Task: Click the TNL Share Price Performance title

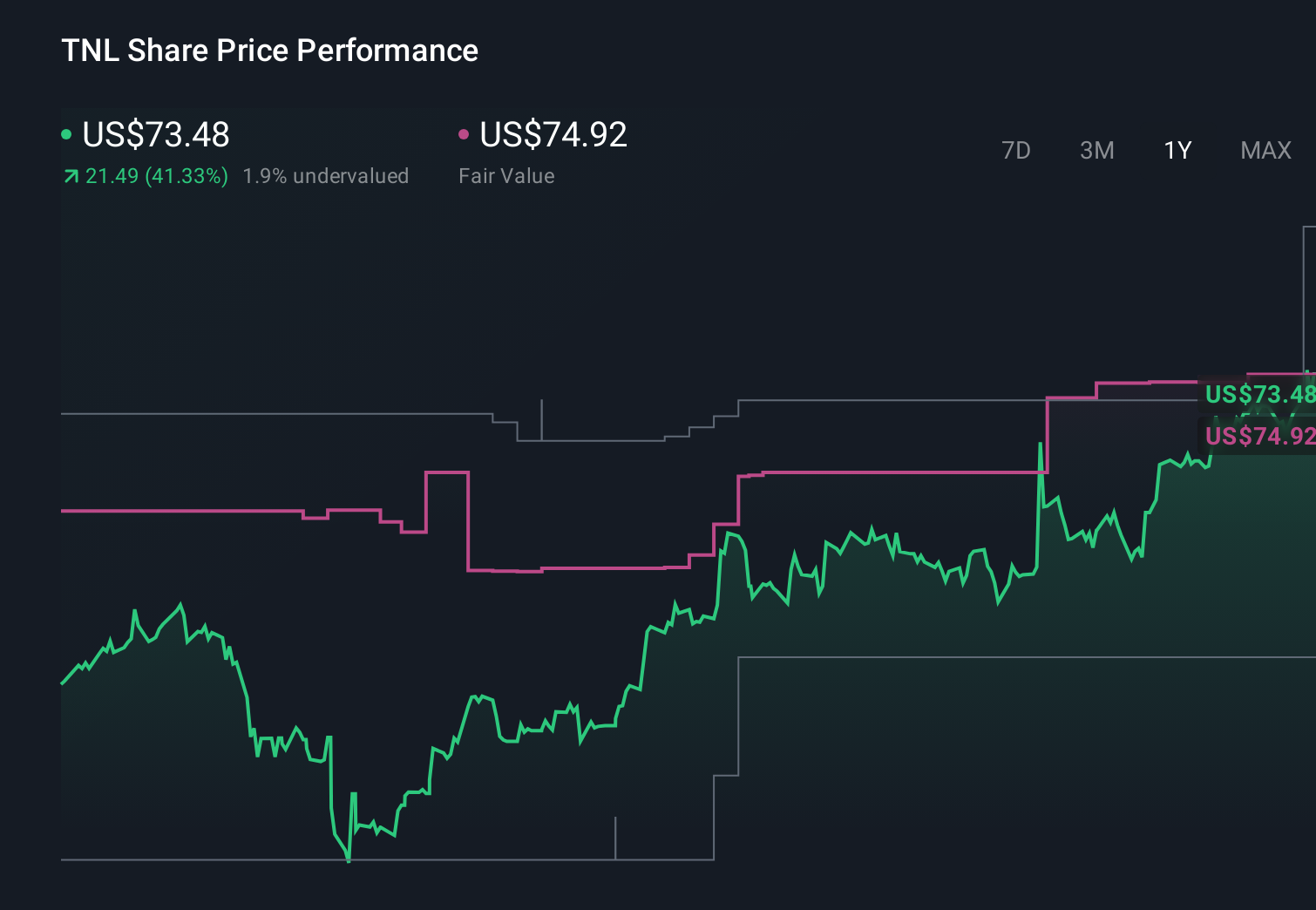Action: tap(269, 51)
